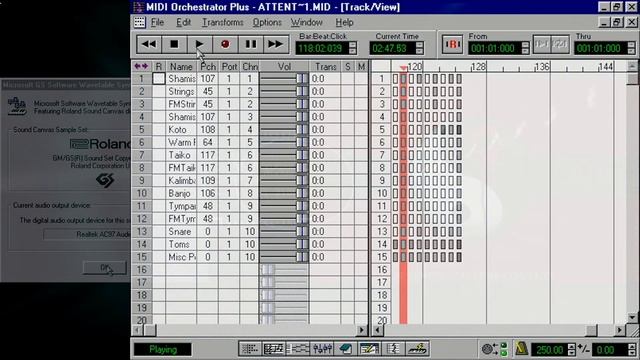Stop playback with the square Stop button
The width and height of the screenshot is (640, 360).
(174, 44)
